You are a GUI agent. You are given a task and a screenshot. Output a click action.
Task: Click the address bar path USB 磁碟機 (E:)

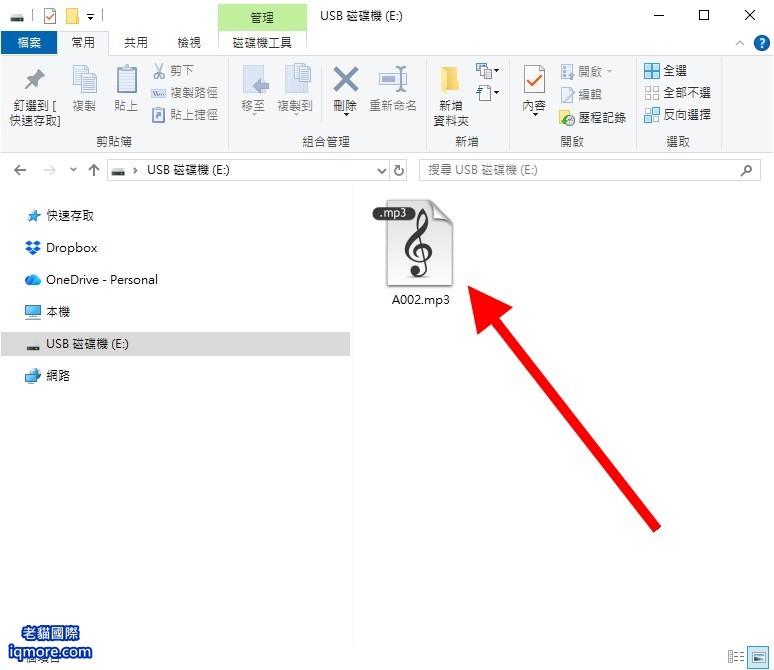(188, 170)
